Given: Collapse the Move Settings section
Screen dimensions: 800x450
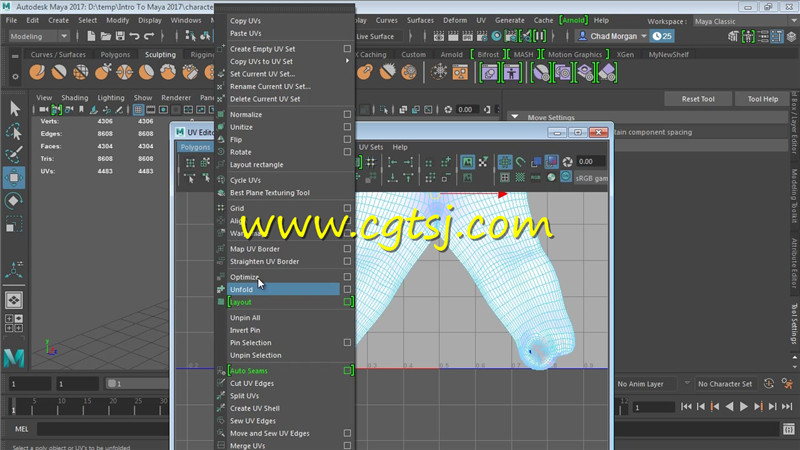Looking at the screenshot, I should click(x=515, y=117).
